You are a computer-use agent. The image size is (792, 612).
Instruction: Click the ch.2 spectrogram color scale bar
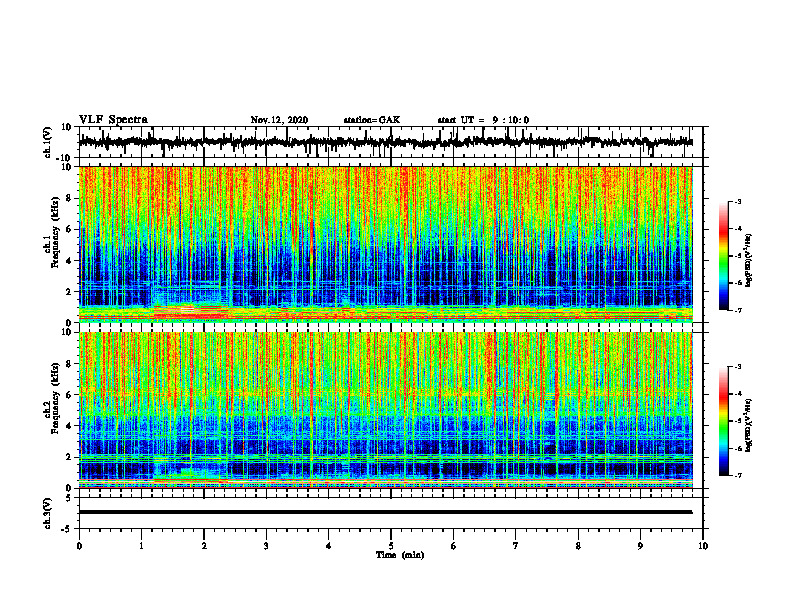click(723, 421)
